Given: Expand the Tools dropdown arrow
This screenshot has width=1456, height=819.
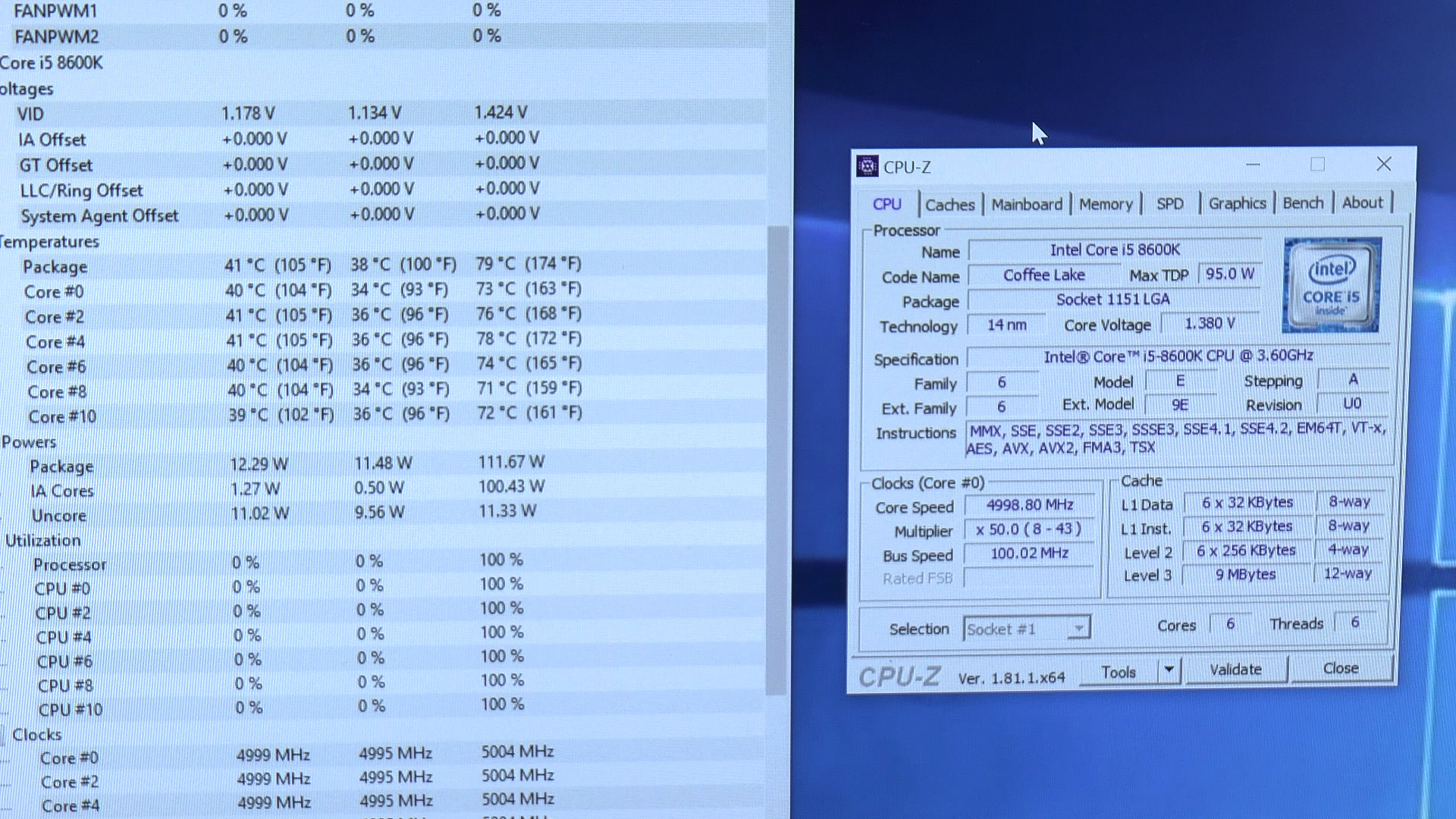Looking at the screenshot, I should [x=1169, y=670].
